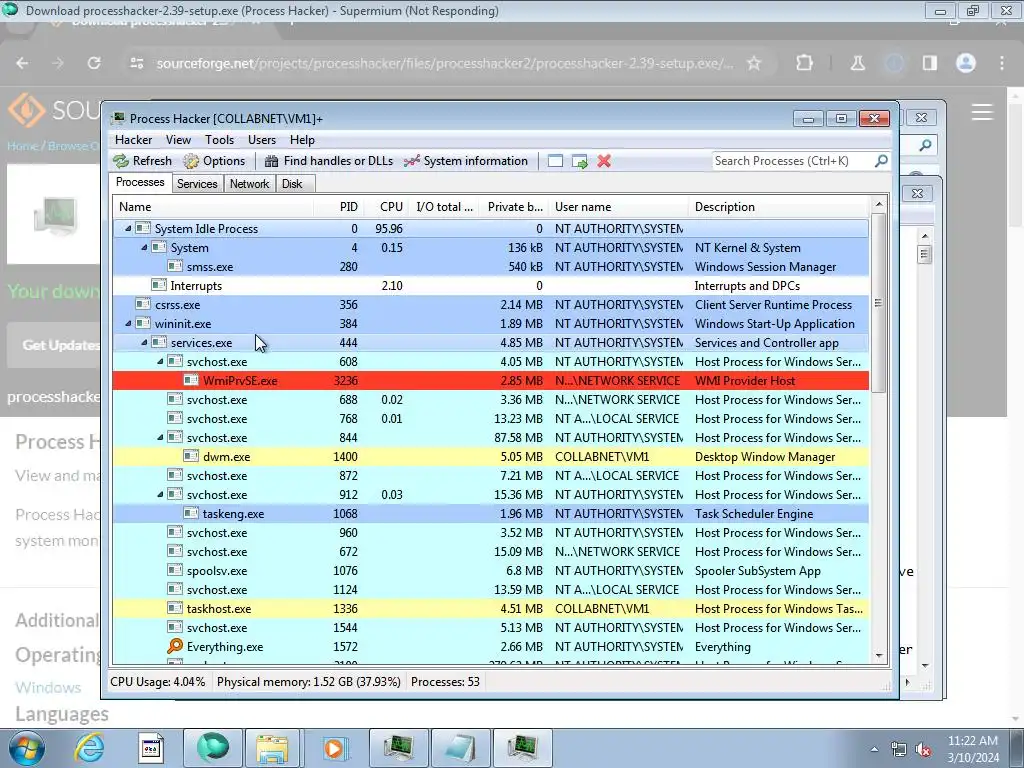The image size is (1024, 768).
Task: Open the browser three-dot menu
Action: pyautogui.click(x=1002, y=63)
